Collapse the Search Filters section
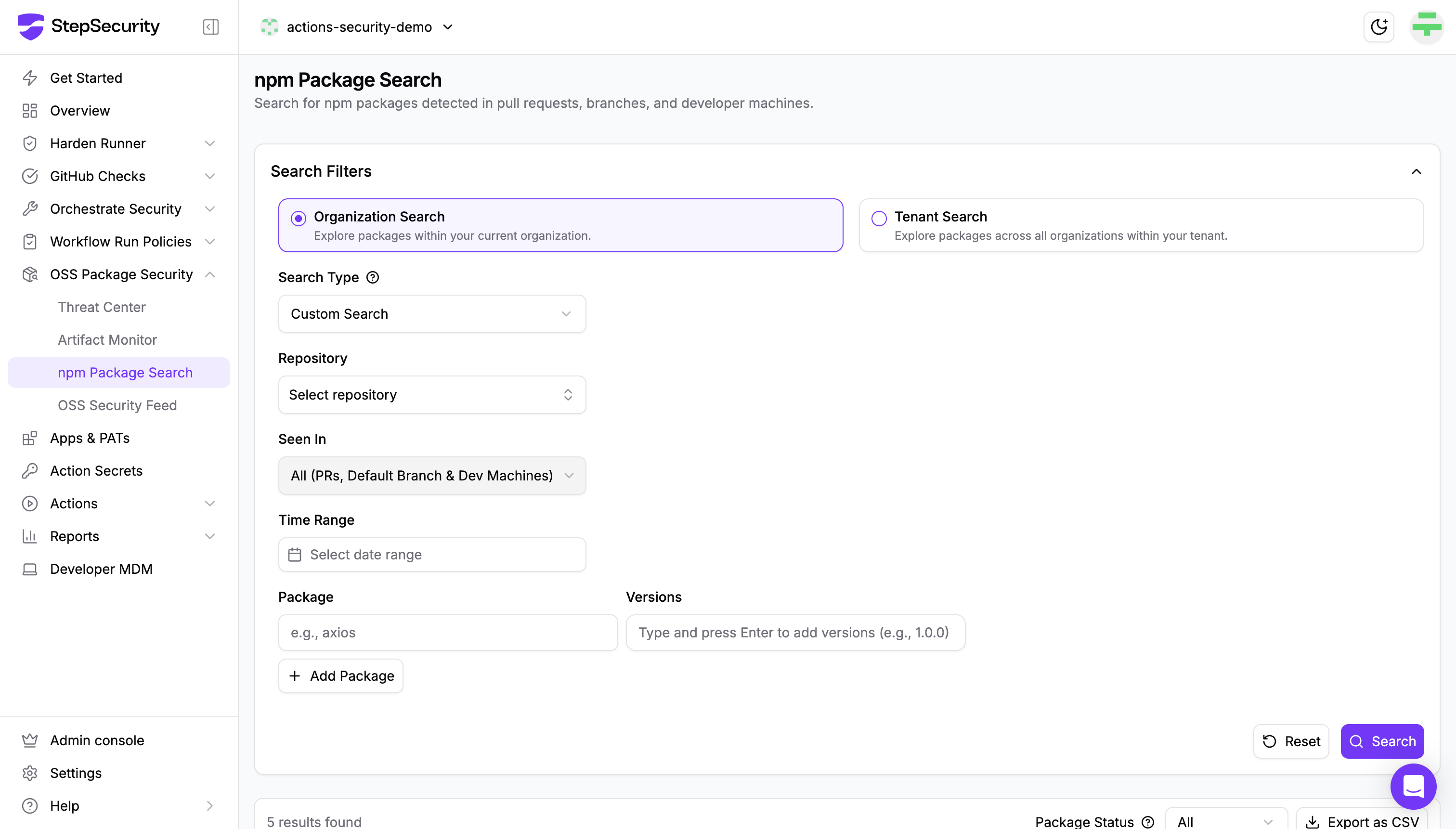The height and width of the screenshot is (829, 1456). pyautogui.click(x=1416, y=171)
